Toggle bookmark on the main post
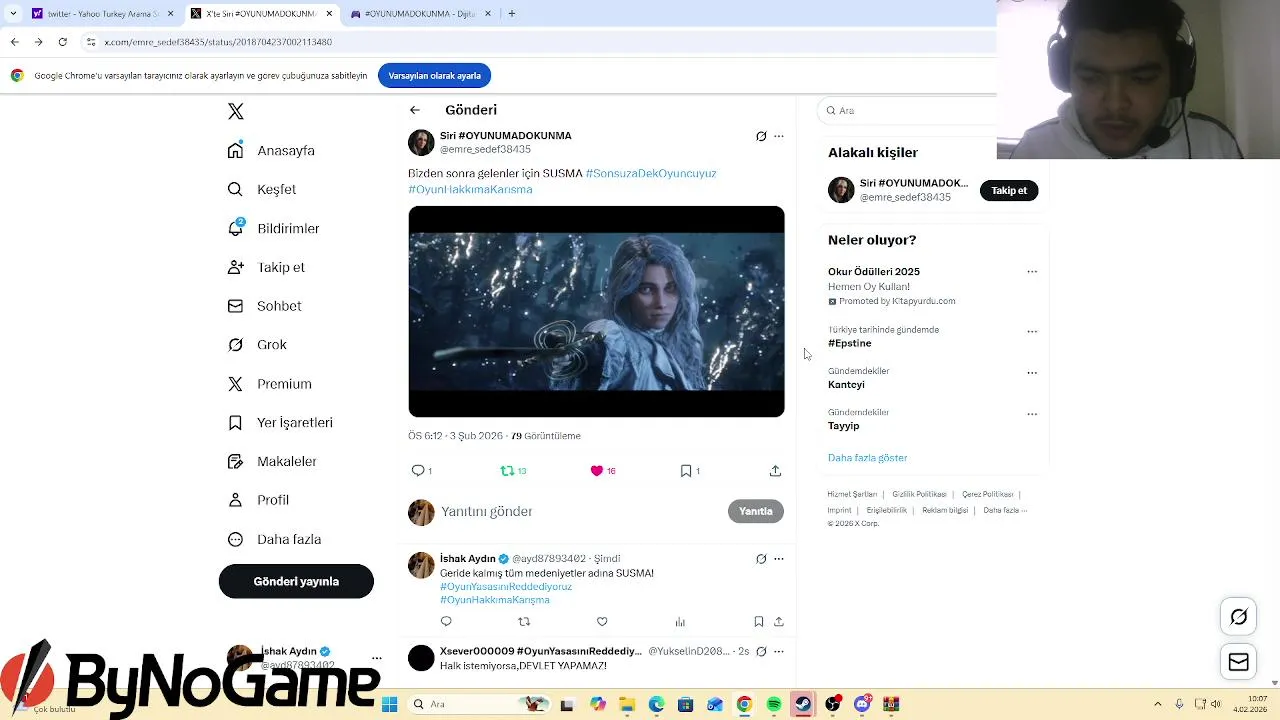The height and width of the screenshot is (720, 1280). [x=686, y=470]
